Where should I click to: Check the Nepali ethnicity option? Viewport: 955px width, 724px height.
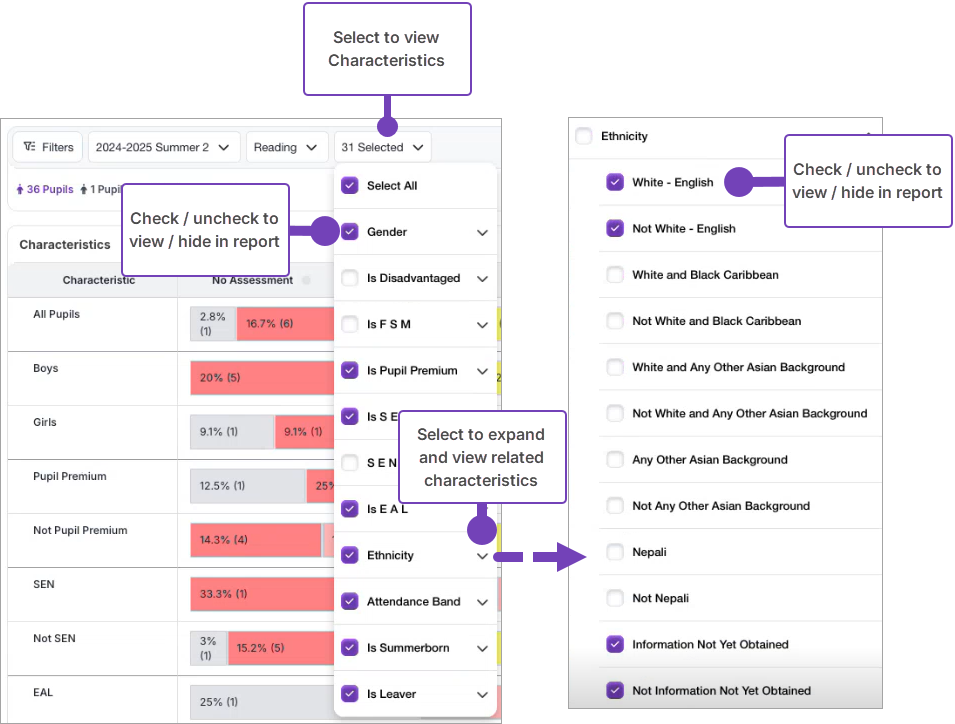click(x=615, y=552)
